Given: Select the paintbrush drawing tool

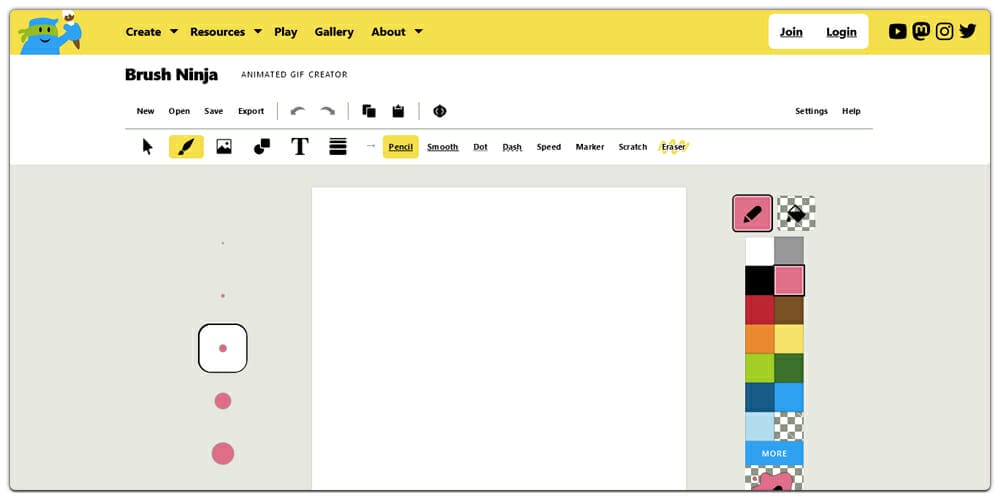Looking at the screenshot, I should (x=186, y=147).
